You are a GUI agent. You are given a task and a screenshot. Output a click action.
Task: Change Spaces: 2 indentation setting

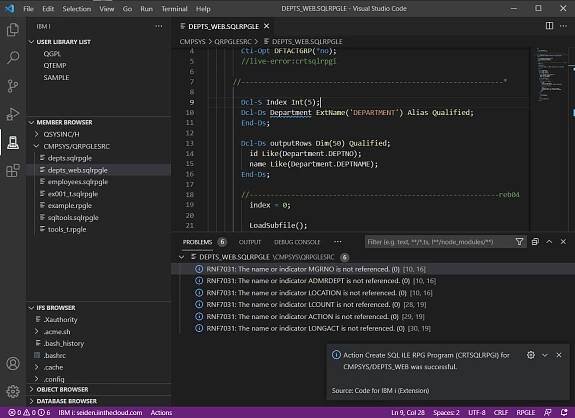pos(446,412)
